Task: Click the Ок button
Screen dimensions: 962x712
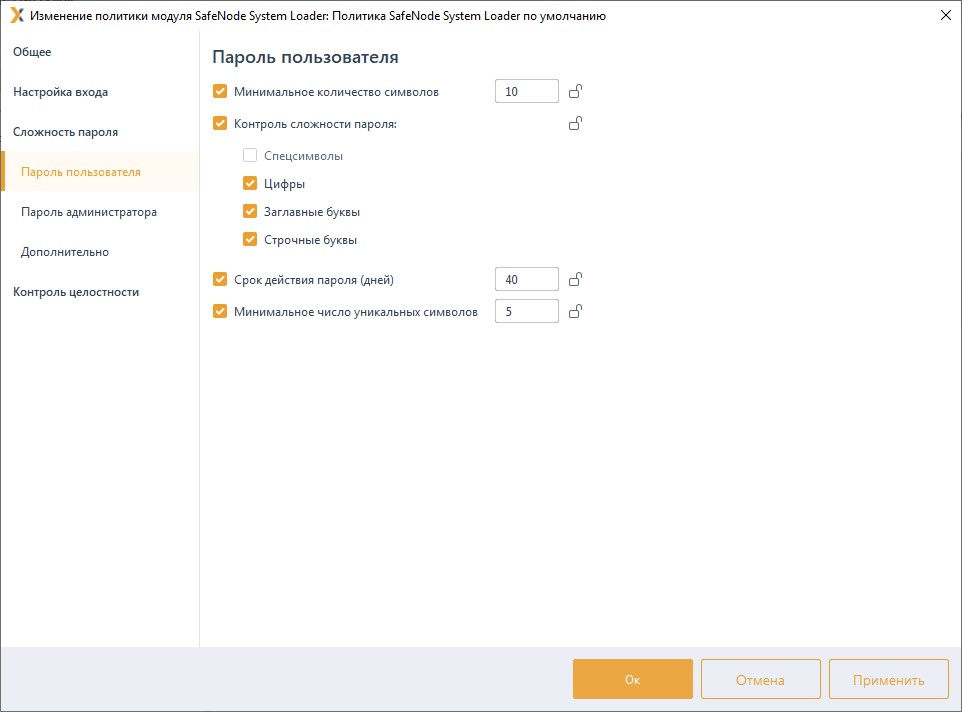Action: [x=632, y=679]
